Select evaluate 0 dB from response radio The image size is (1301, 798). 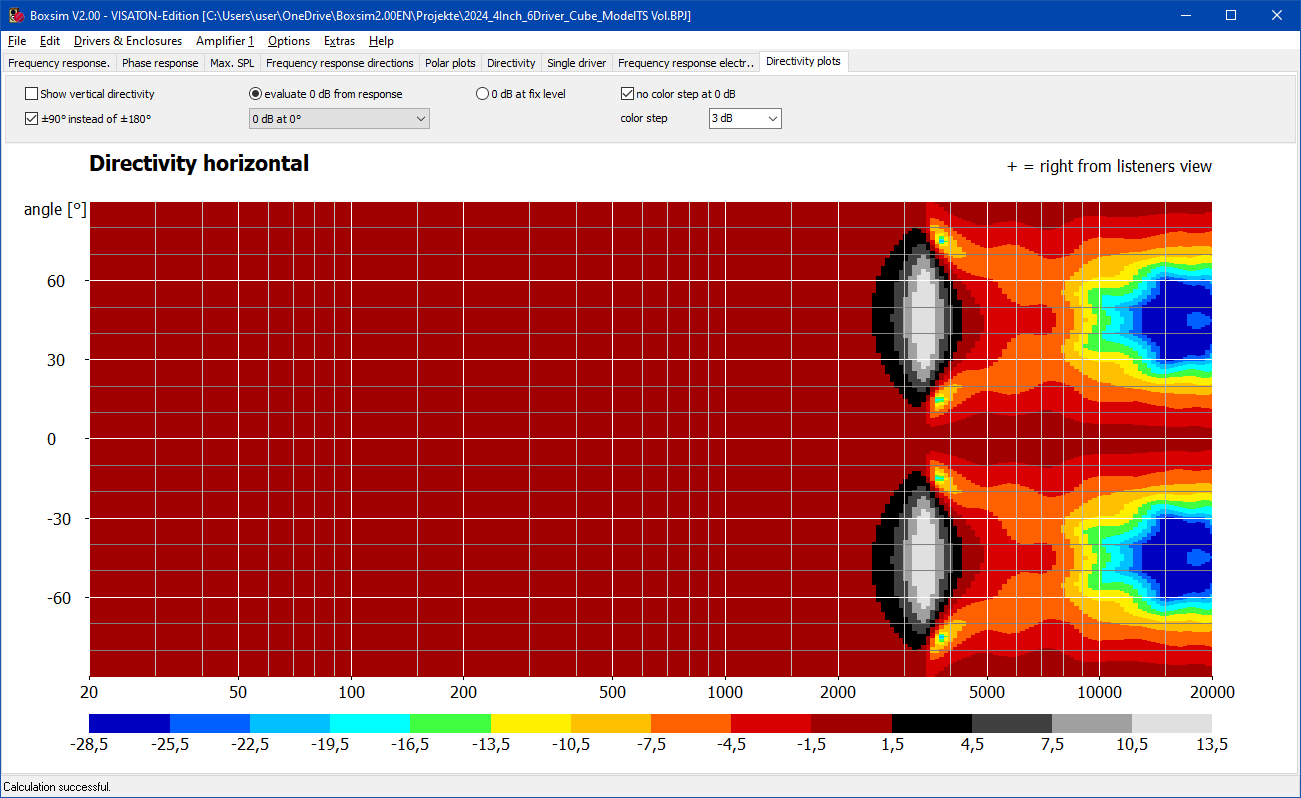point(326,94)
